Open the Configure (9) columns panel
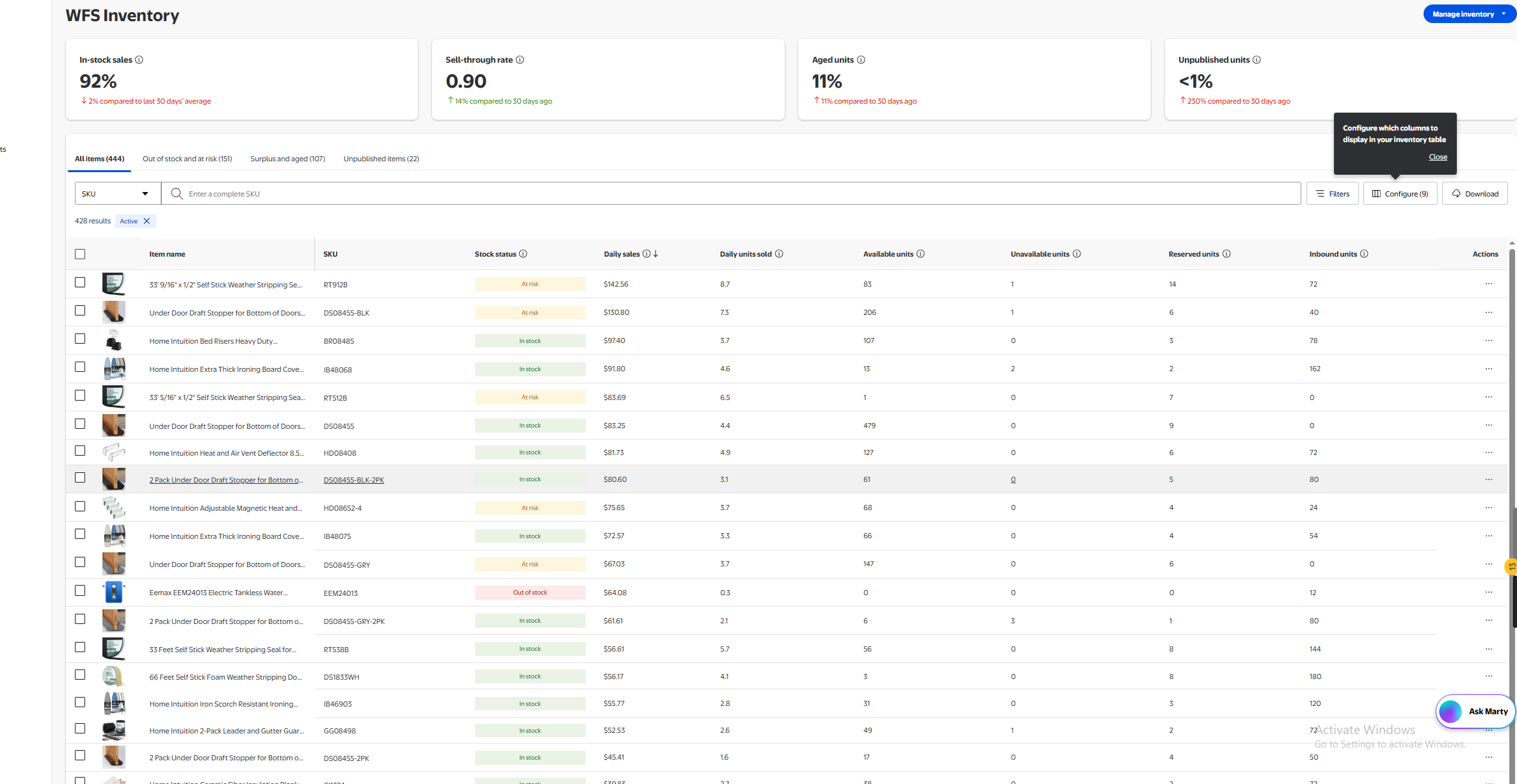1517x784 pixels. 1400,193
